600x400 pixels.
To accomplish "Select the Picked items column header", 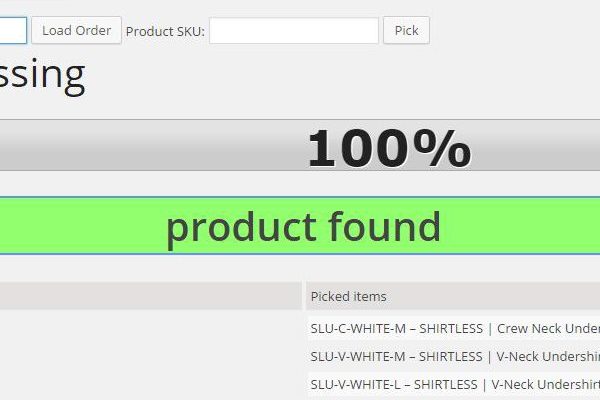I will pos(348,296).
